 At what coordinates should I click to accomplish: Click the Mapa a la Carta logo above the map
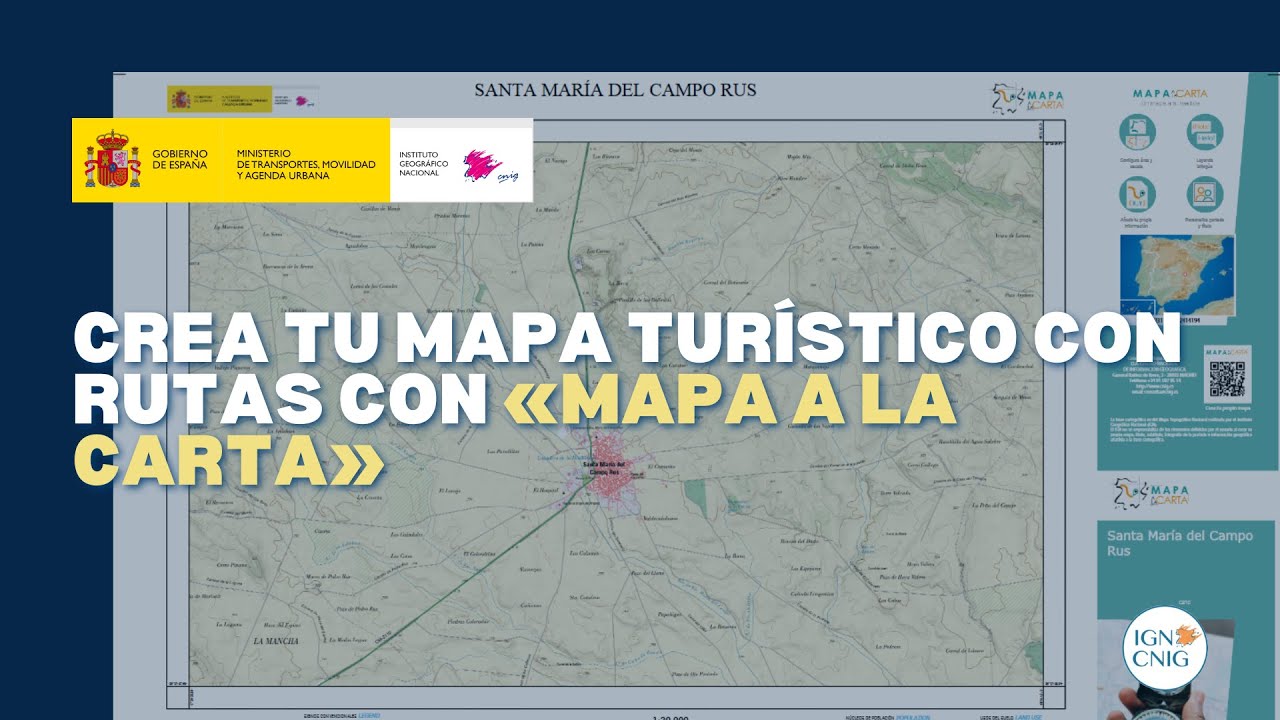tap(1027, 99)
